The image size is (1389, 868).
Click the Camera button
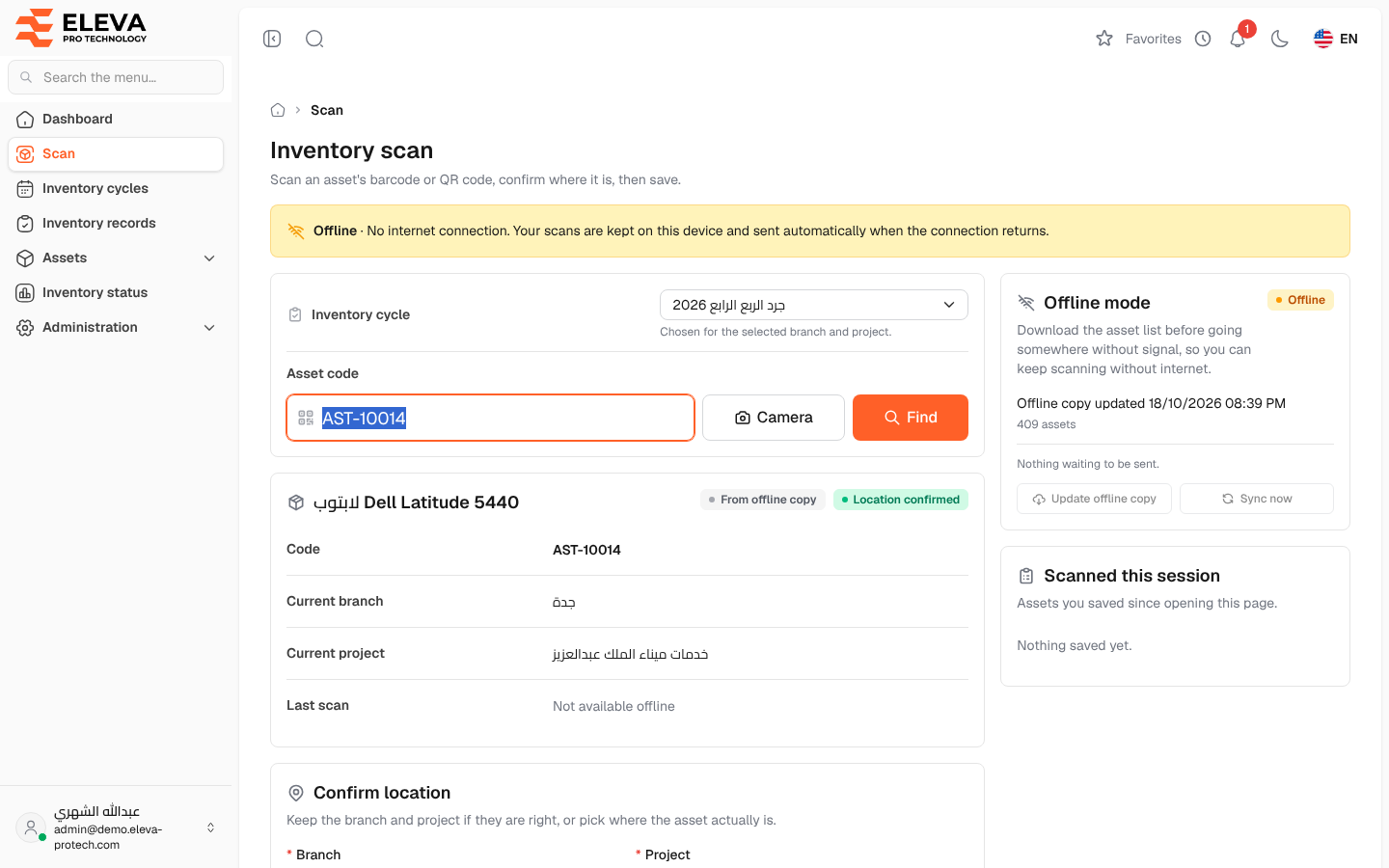774,418
